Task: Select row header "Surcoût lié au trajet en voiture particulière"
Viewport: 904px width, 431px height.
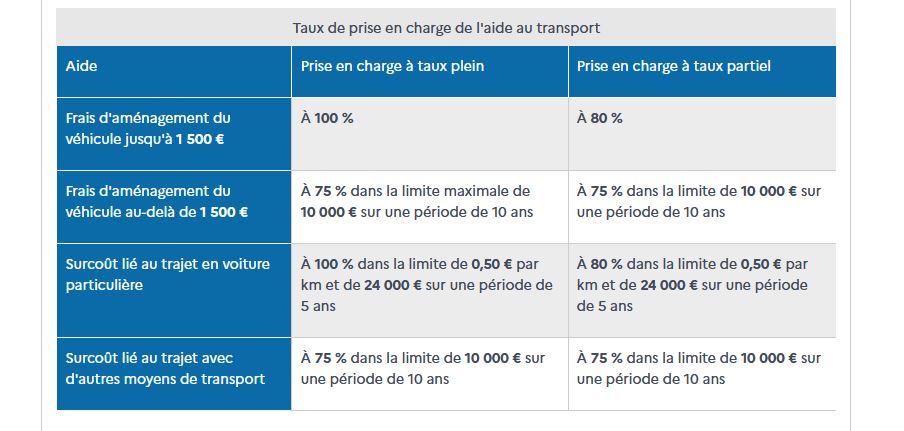Action: [x=147, y=274]
